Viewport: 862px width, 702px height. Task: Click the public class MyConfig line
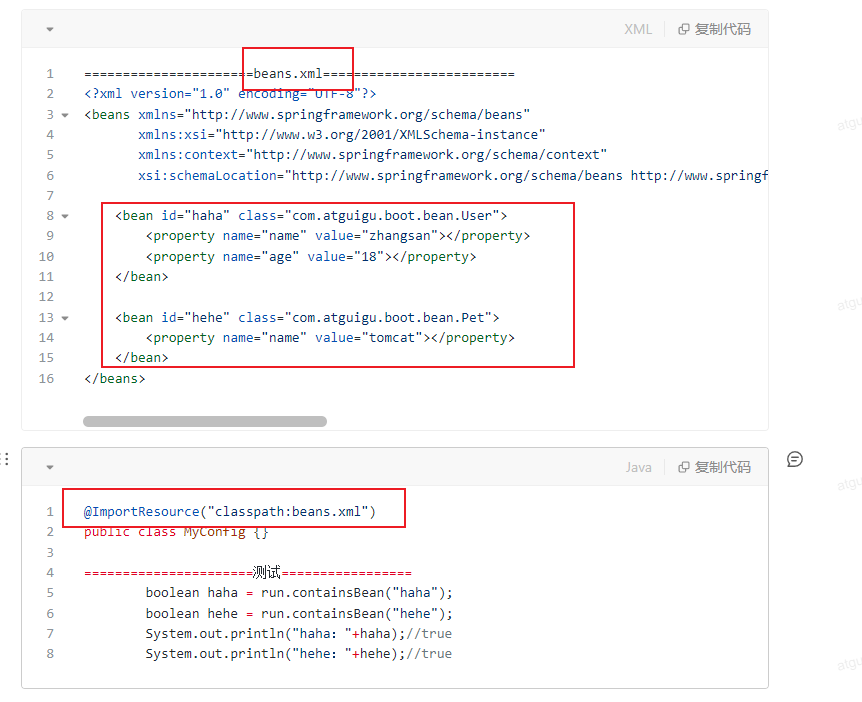[176, 532]
